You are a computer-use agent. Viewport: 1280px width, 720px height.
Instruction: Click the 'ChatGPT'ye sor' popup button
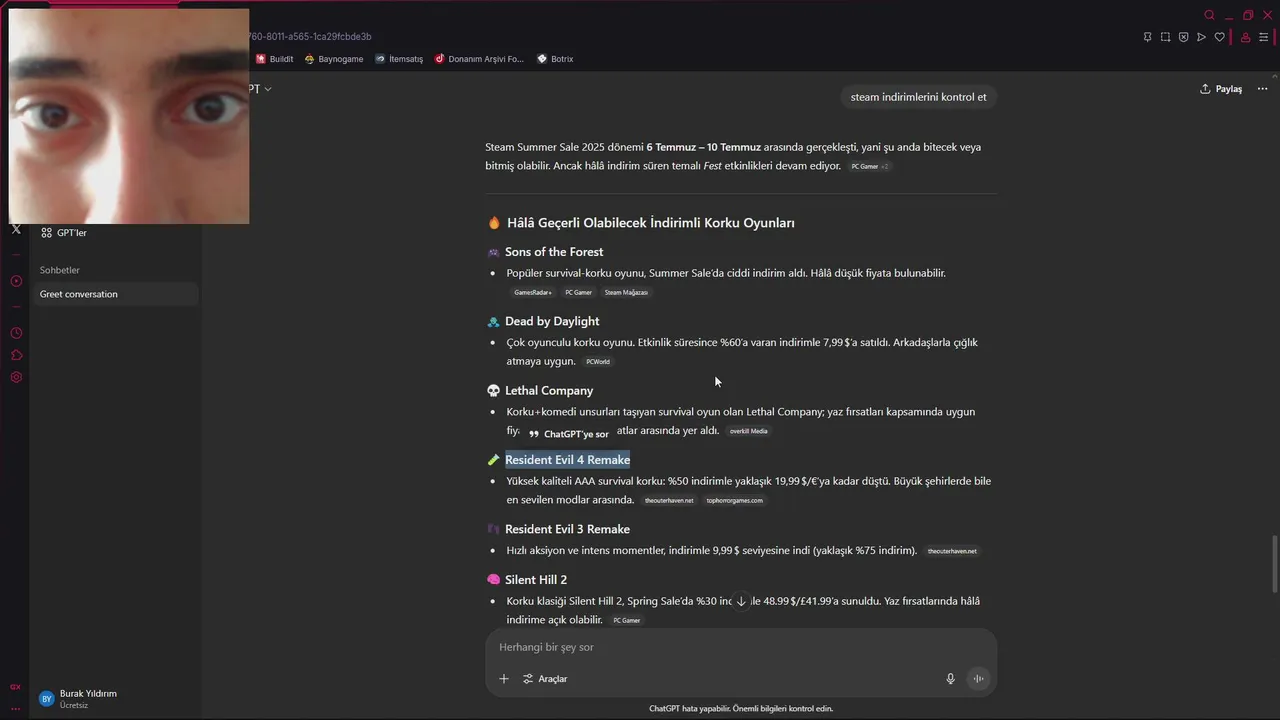(x=568, y=434)
